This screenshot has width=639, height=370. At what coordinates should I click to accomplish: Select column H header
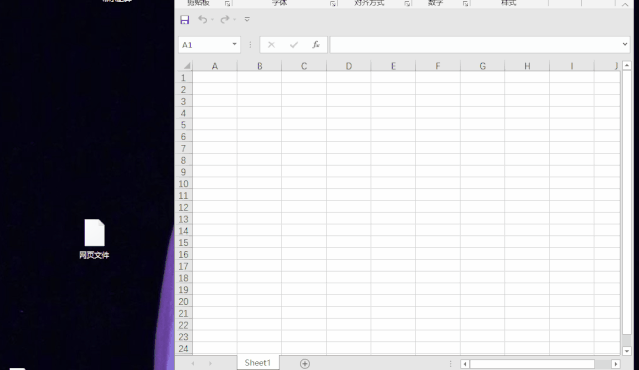[x=527, y=66]
